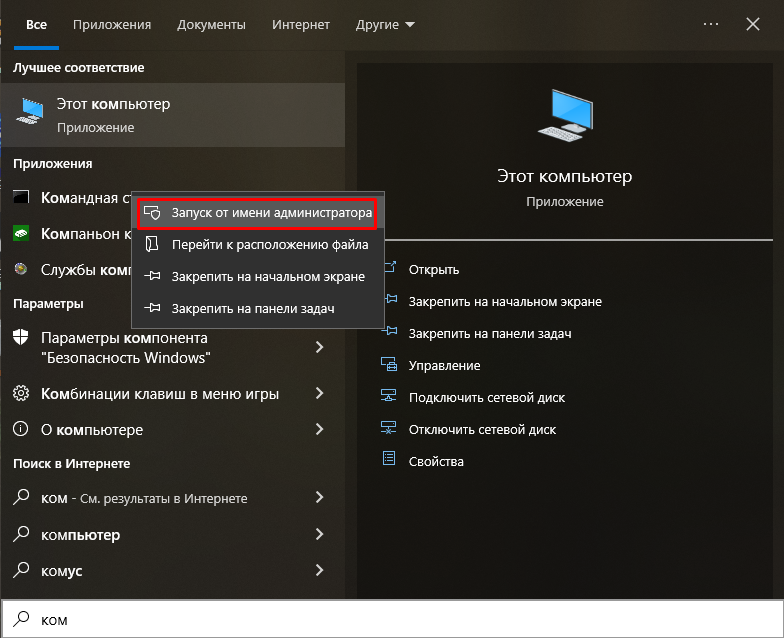Open the Приложения filter tab
Viewport: 784px width, 638px height.
pyautogui.click(x=112, y=24)
